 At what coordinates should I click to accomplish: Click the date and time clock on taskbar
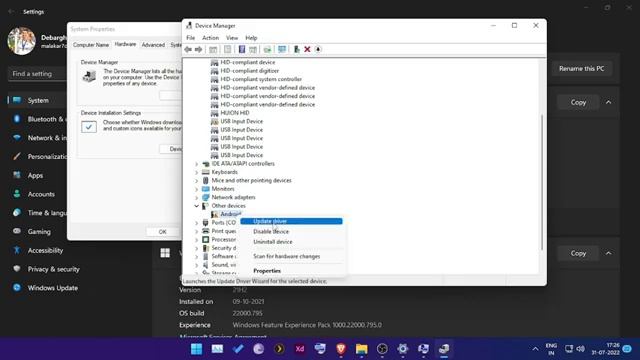coord(605,349)
